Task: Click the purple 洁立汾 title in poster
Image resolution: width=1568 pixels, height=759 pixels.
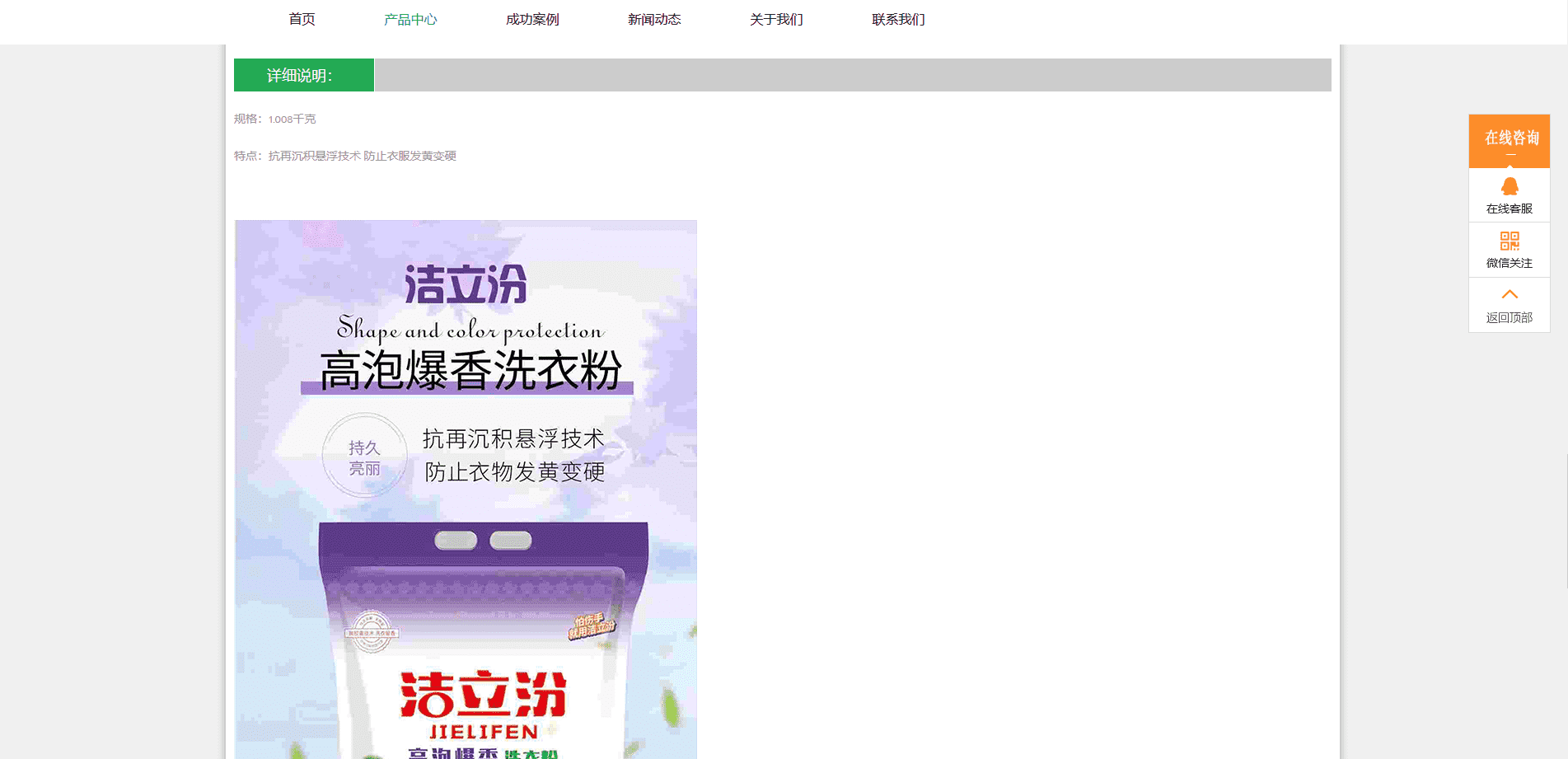Action: (x=466, y=284)
